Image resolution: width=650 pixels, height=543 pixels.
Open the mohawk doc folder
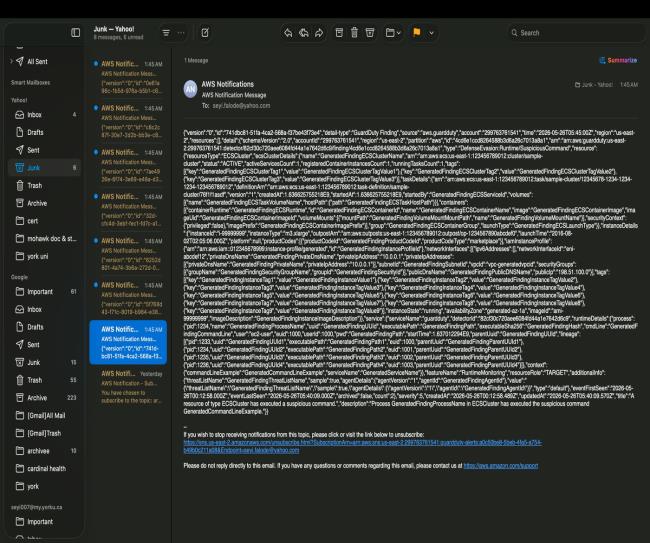(45, 238)
